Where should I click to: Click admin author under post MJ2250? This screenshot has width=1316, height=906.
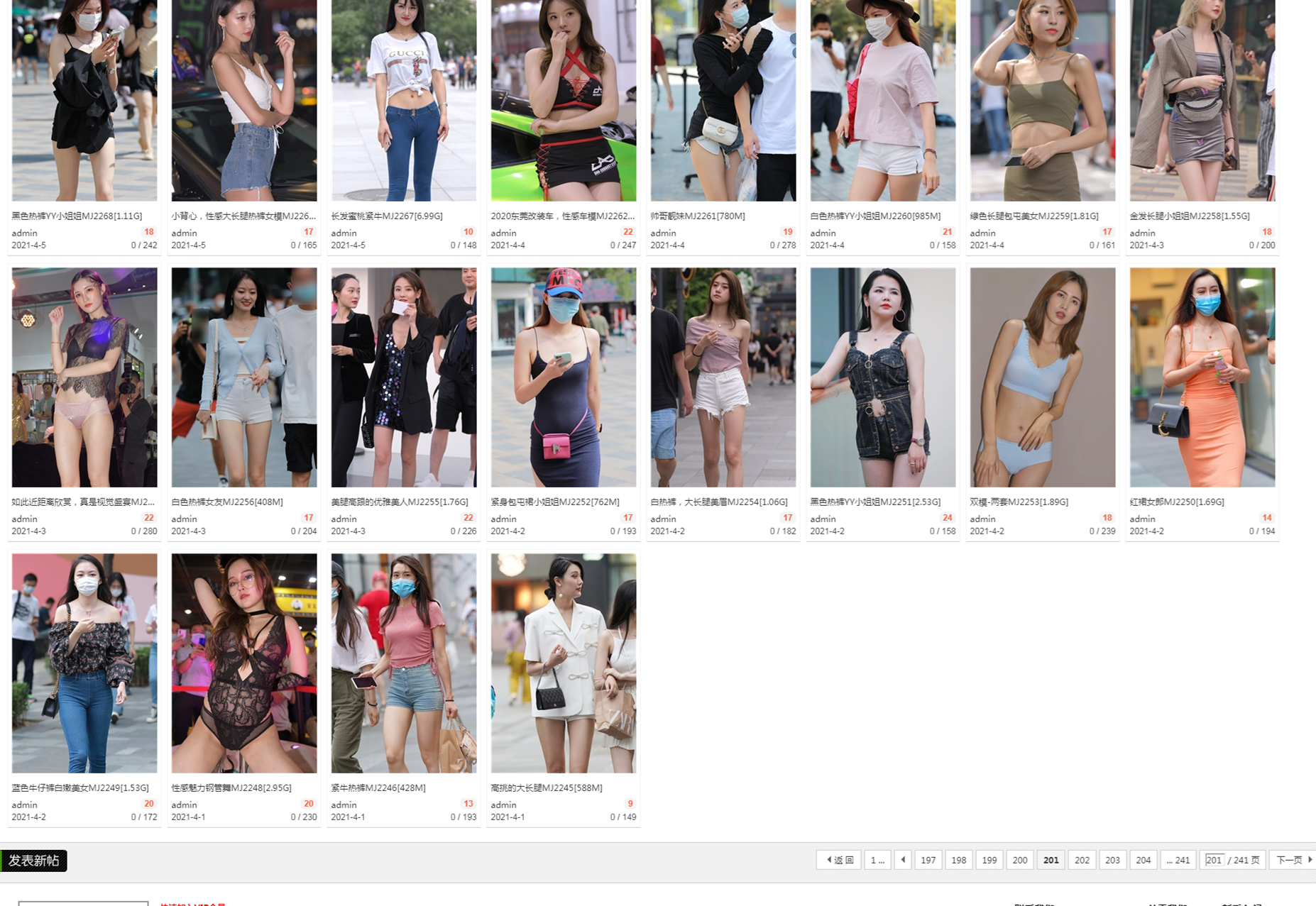tap(1142, 519)
